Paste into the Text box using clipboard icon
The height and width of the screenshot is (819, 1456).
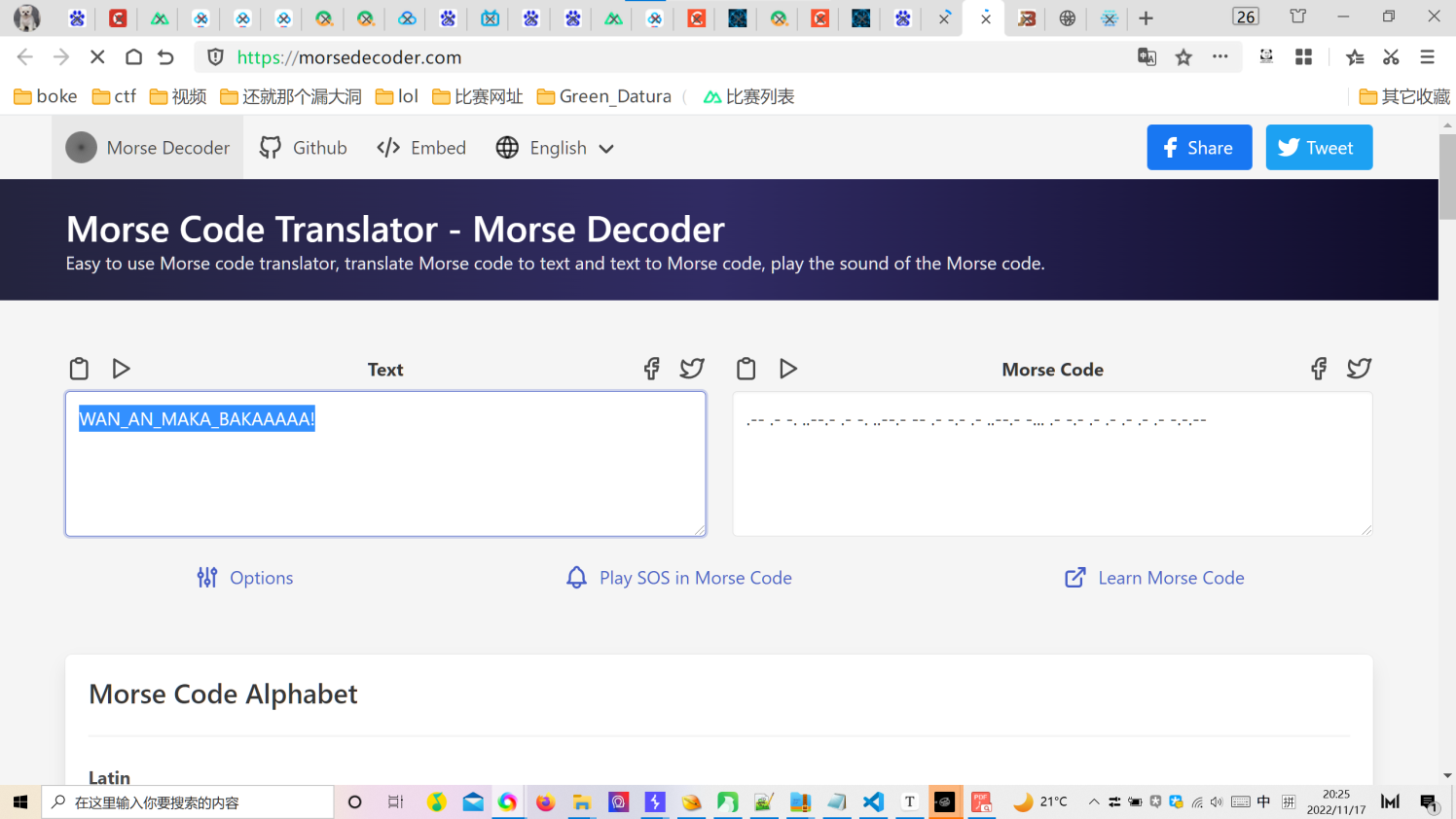pos(79,369)
